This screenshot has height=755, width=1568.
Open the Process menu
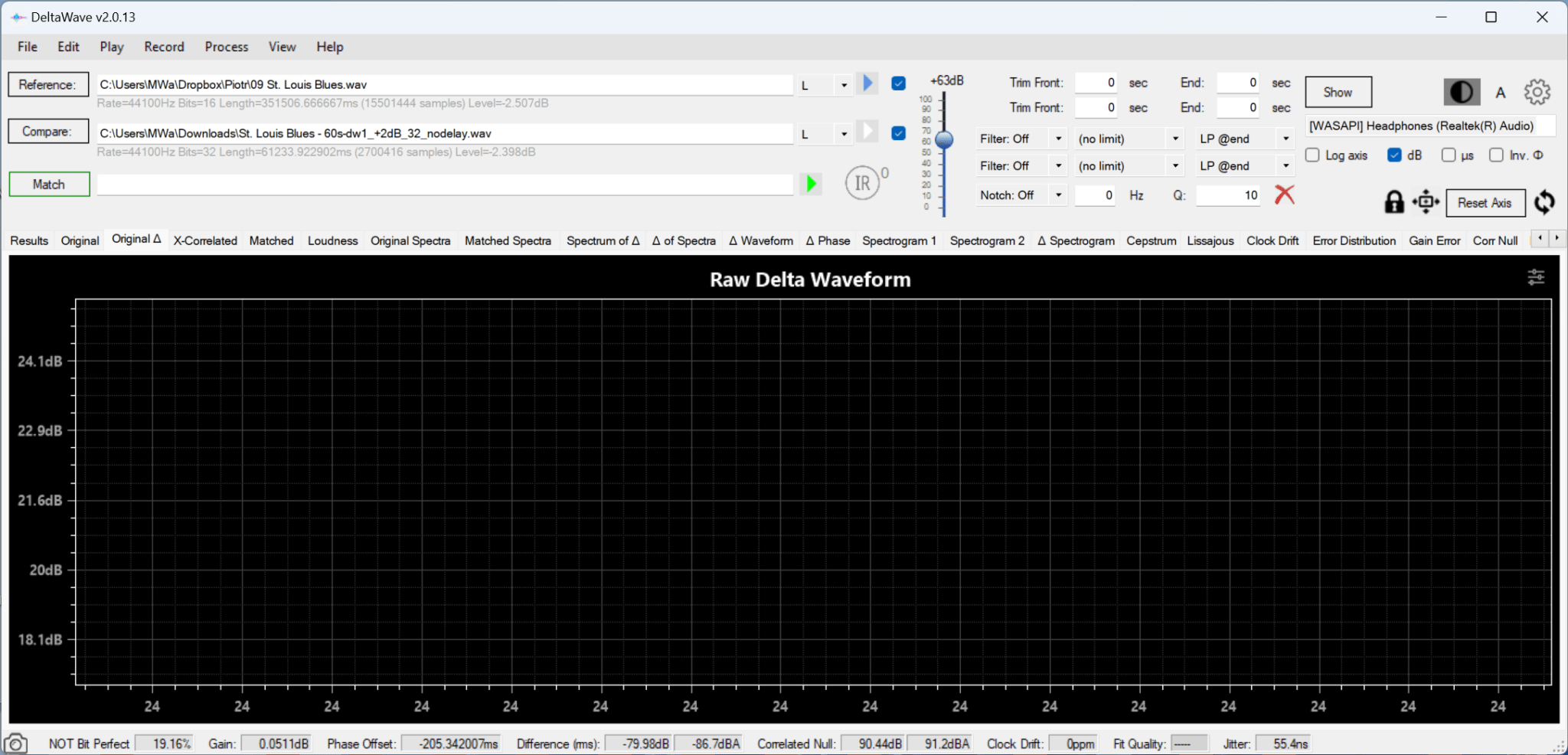[x=227, y=47]
